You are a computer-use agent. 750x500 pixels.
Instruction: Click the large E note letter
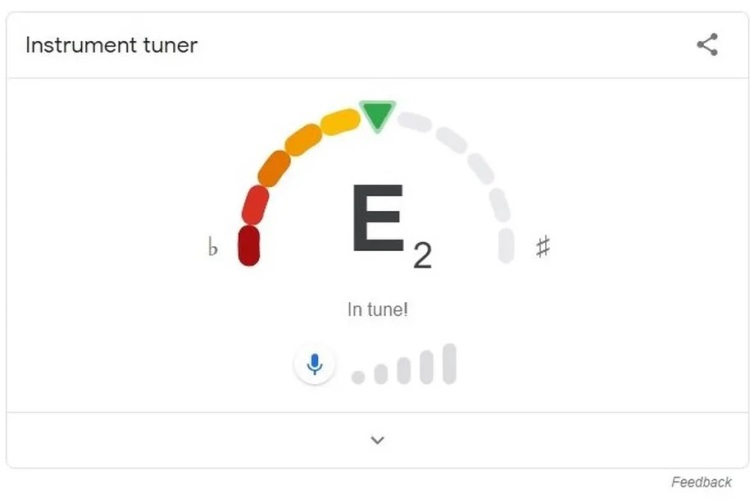pyautogui.click(x=377, y=221)
